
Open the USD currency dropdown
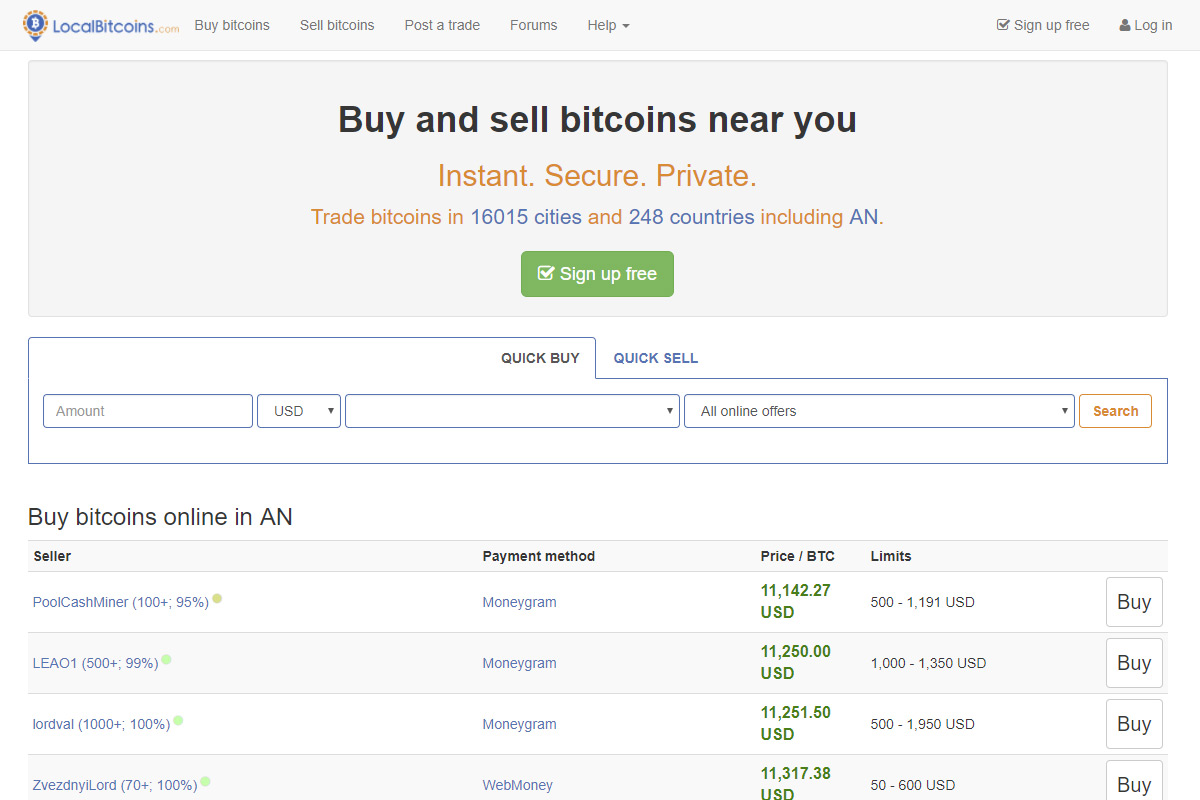click(299, 411)
